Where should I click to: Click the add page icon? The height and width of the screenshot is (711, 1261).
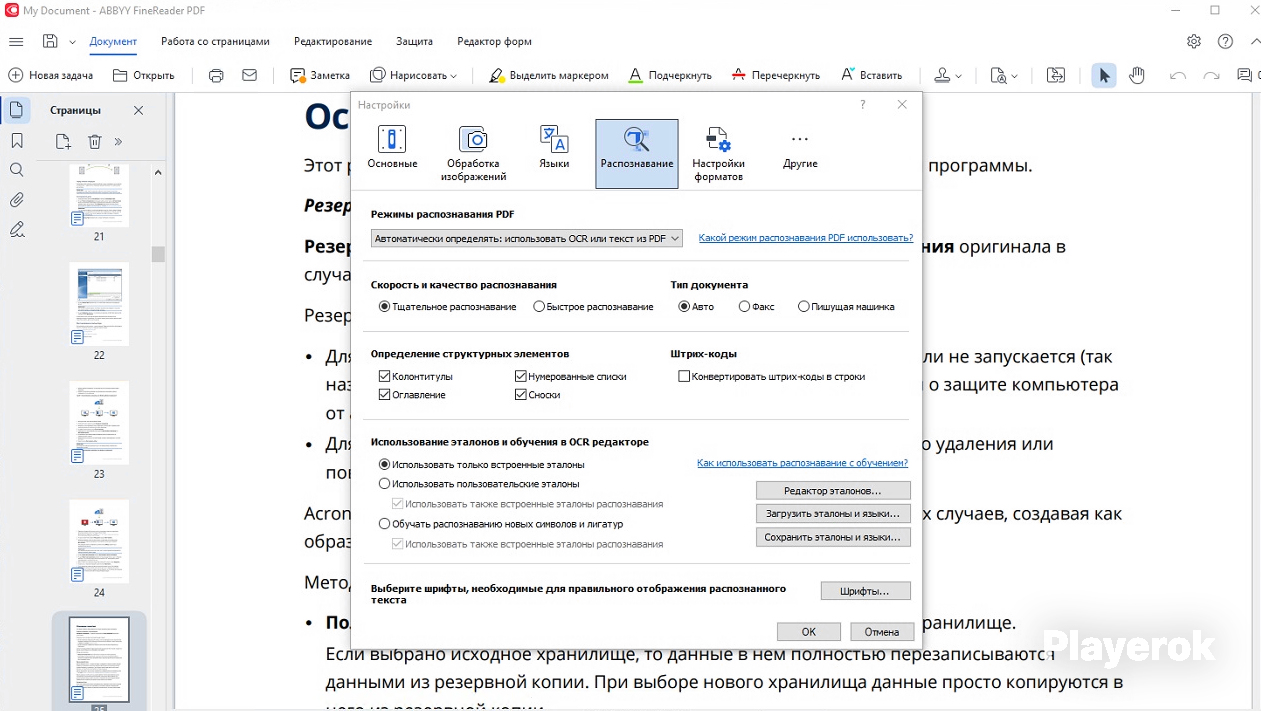pyautogui.click(x=63, y=142)
